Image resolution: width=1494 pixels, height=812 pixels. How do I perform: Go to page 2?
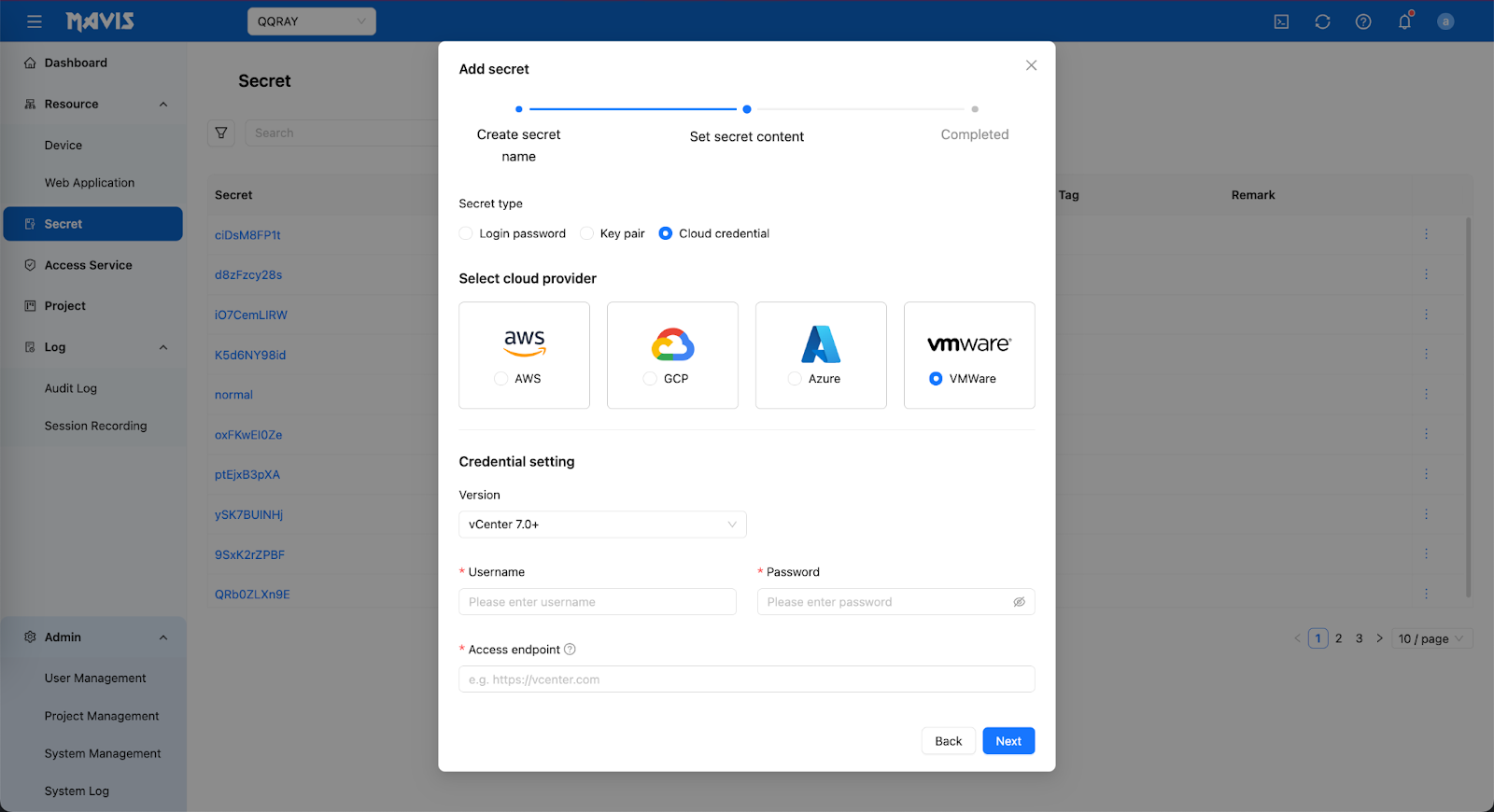pyautogui.click(x=1338, y=638)
